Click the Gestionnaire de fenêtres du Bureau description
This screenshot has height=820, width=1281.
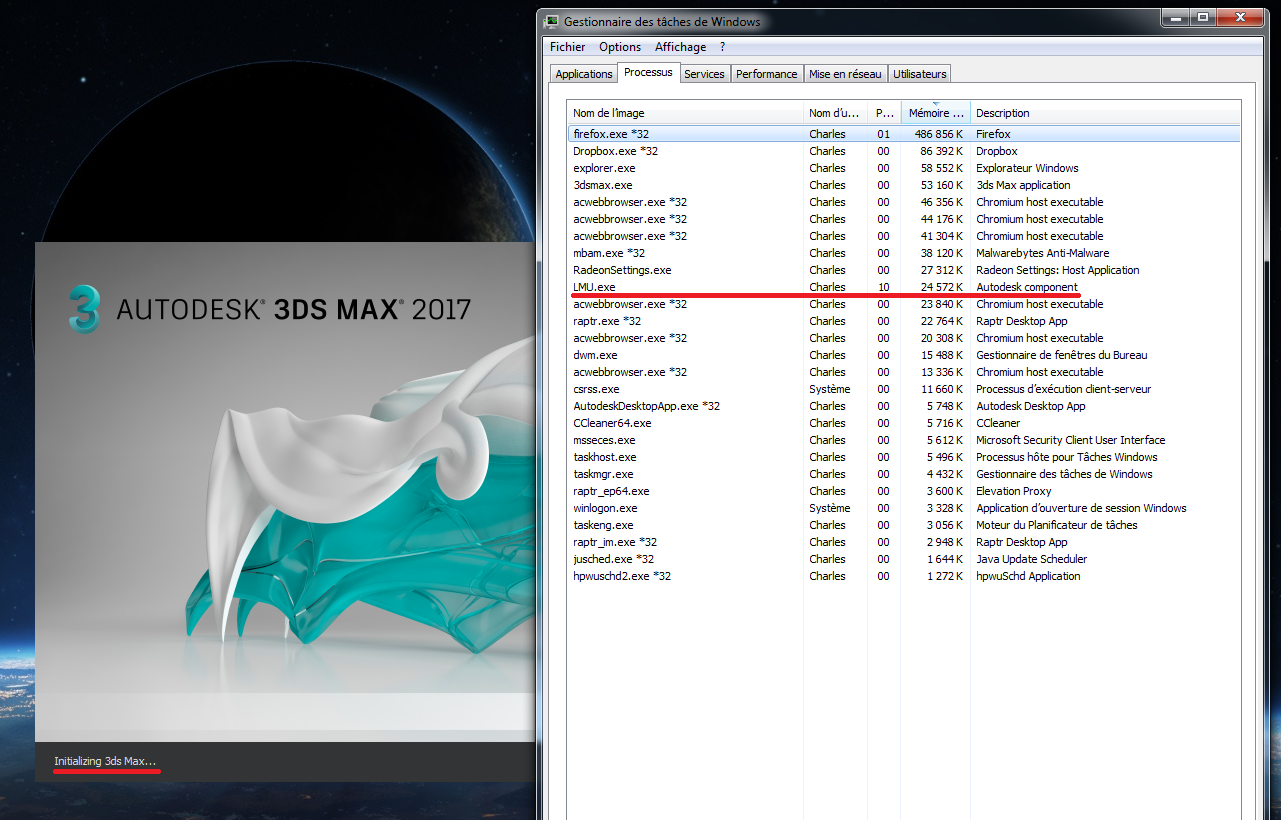pos(1062,355)
